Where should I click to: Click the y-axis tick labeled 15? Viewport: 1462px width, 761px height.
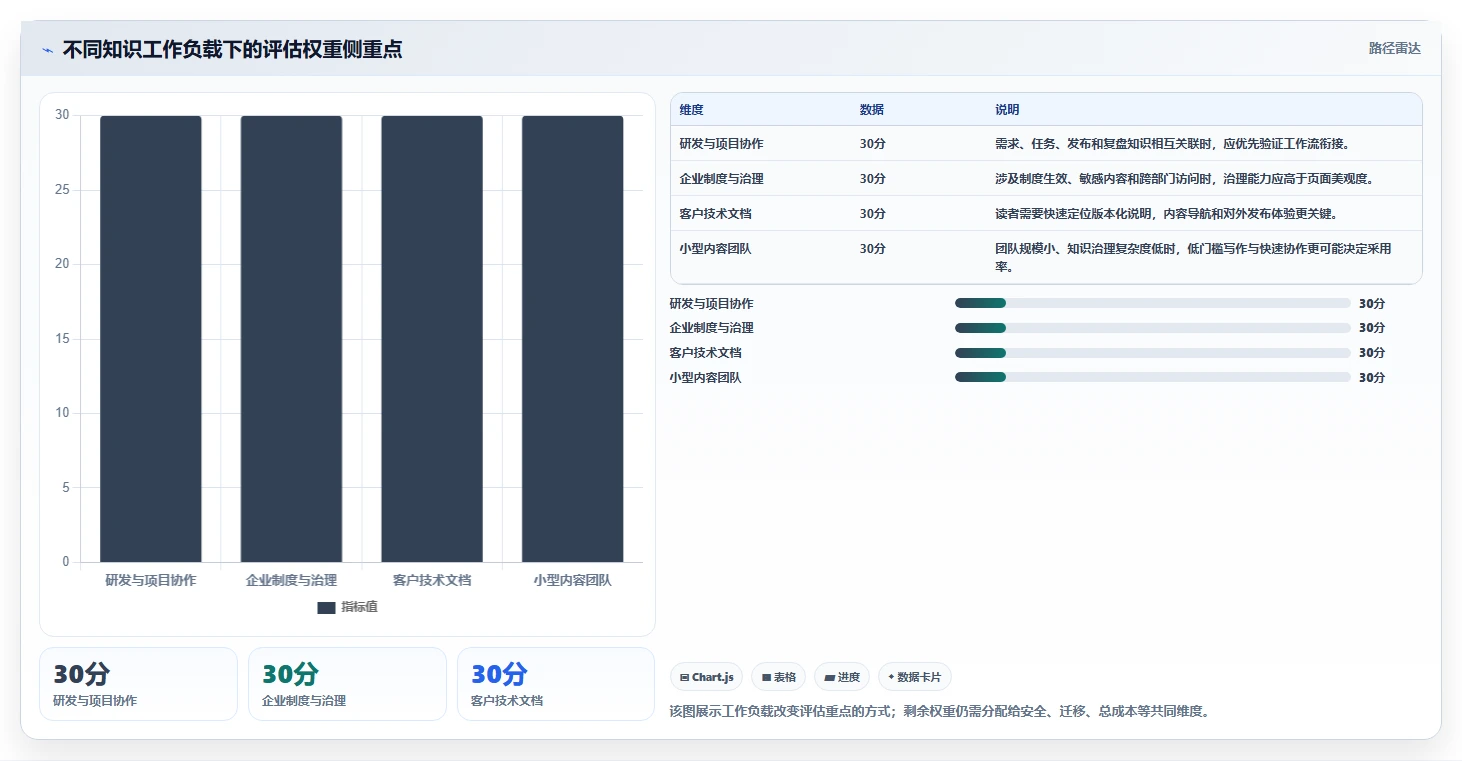tap(62, 339)
